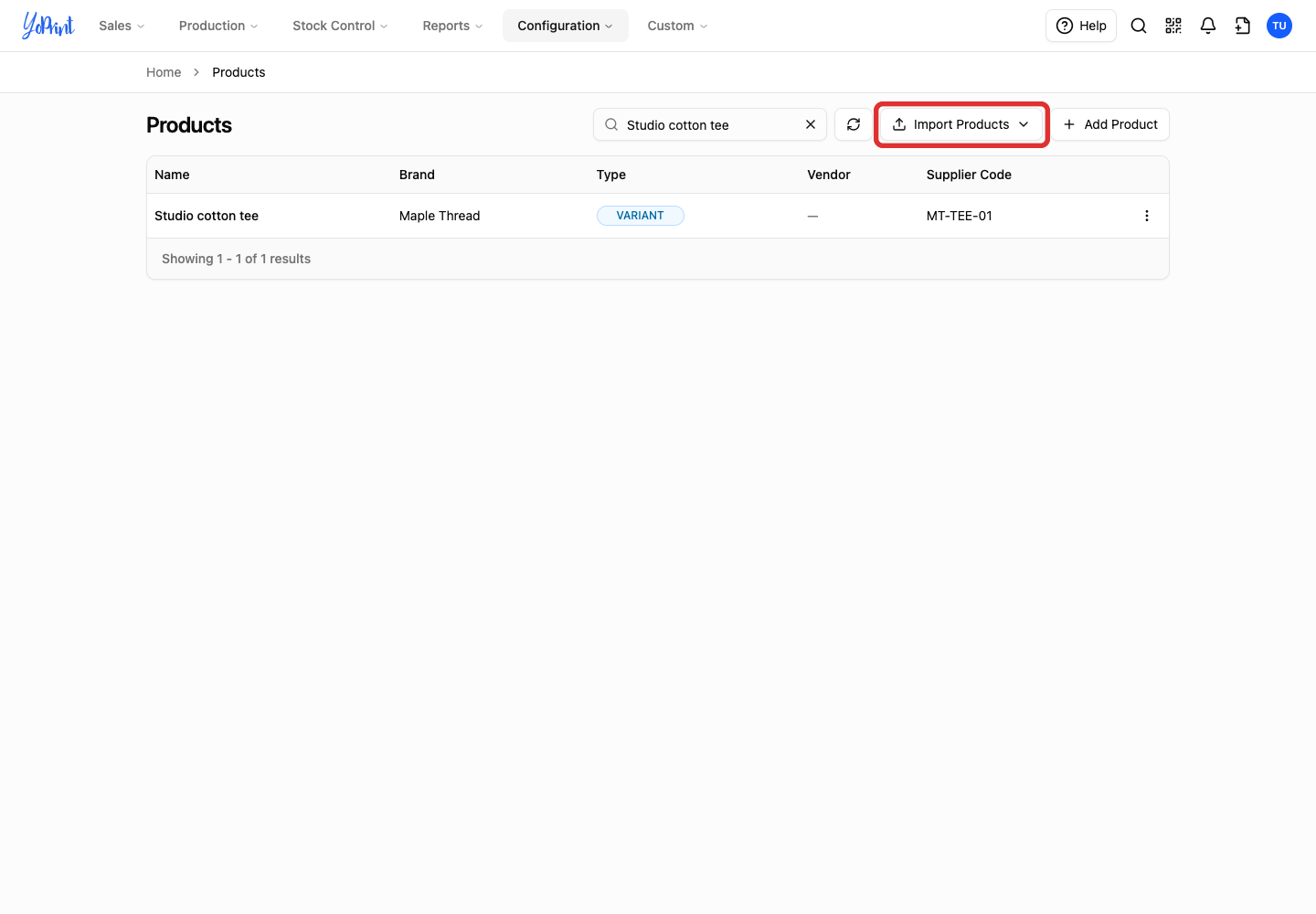
Task: Click the new document icon in header
Action: (1243, 26)
